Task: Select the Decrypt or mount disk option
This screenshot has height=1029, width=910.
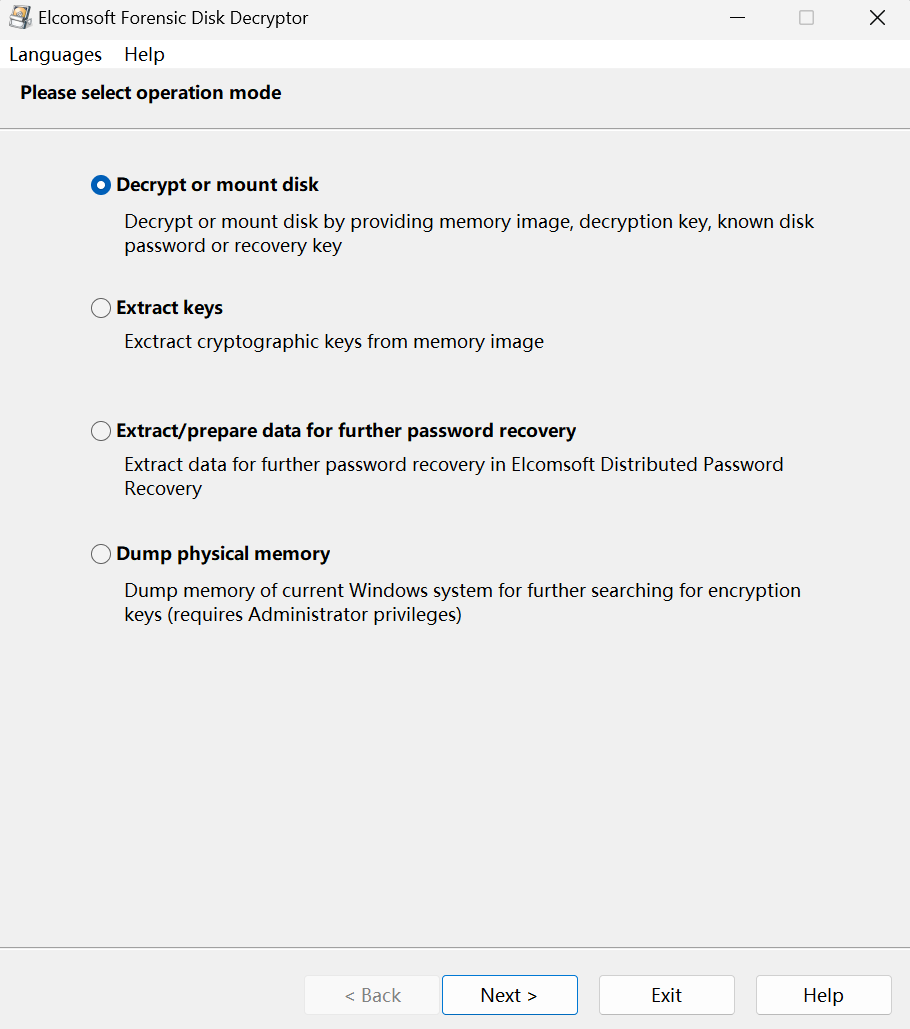Action: [101, 185]
